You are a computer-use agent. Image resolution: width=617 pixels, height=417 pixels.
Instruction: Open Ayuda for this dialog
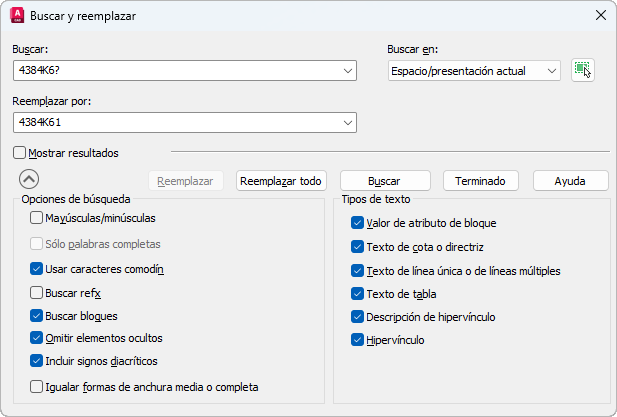(x=570, y=181)
